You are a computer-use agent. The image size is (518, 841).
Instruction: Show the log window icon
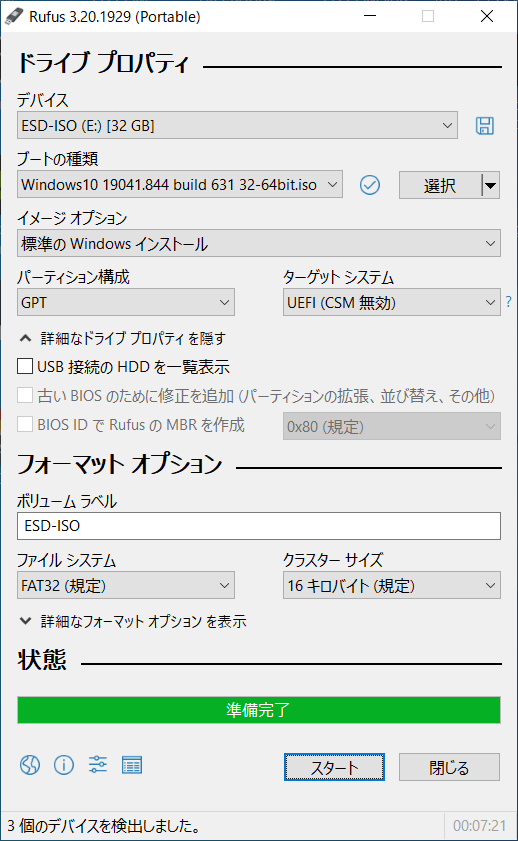(132, 765)
